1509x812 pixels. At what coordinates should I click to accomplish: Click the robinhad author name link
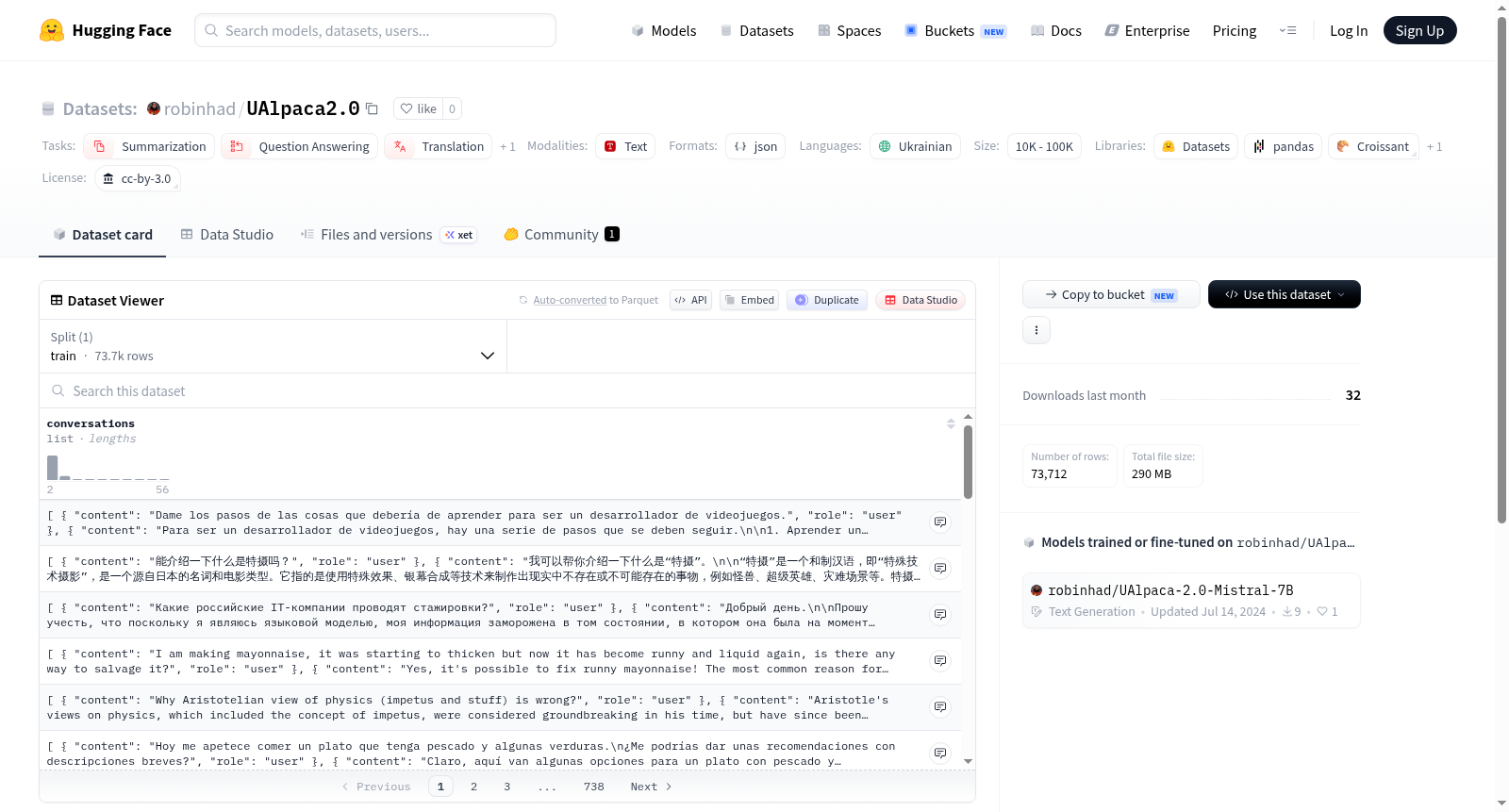200,108
